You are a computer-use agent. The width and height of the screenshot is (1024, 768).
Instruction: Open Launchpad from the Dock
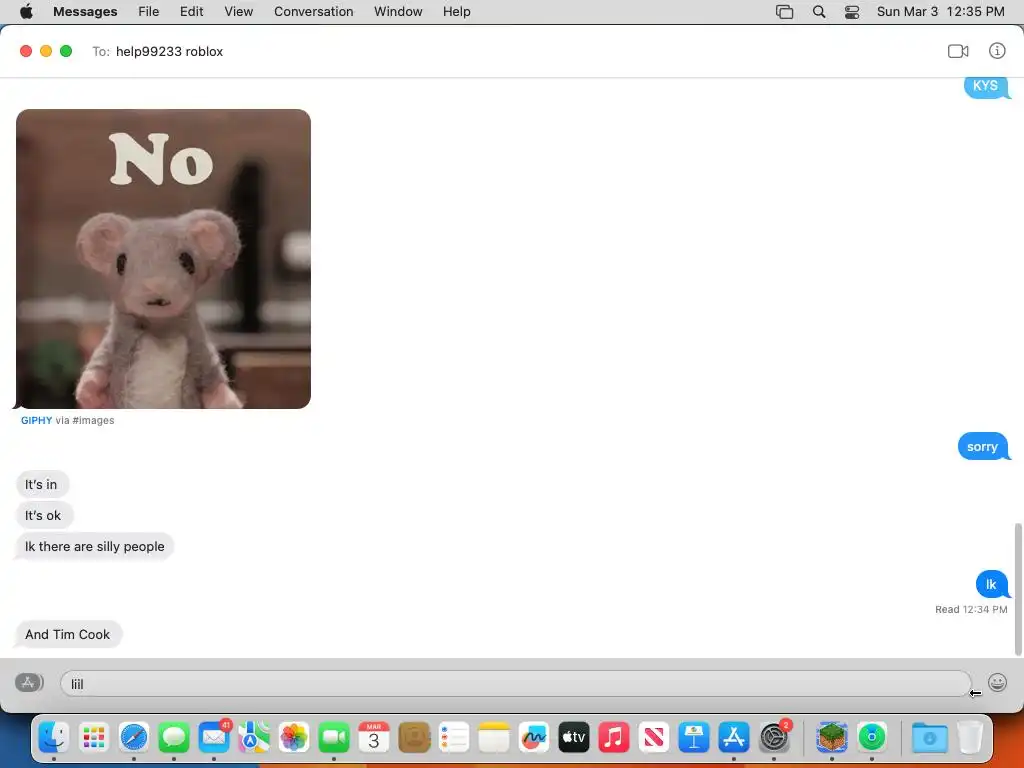point(94,737)
